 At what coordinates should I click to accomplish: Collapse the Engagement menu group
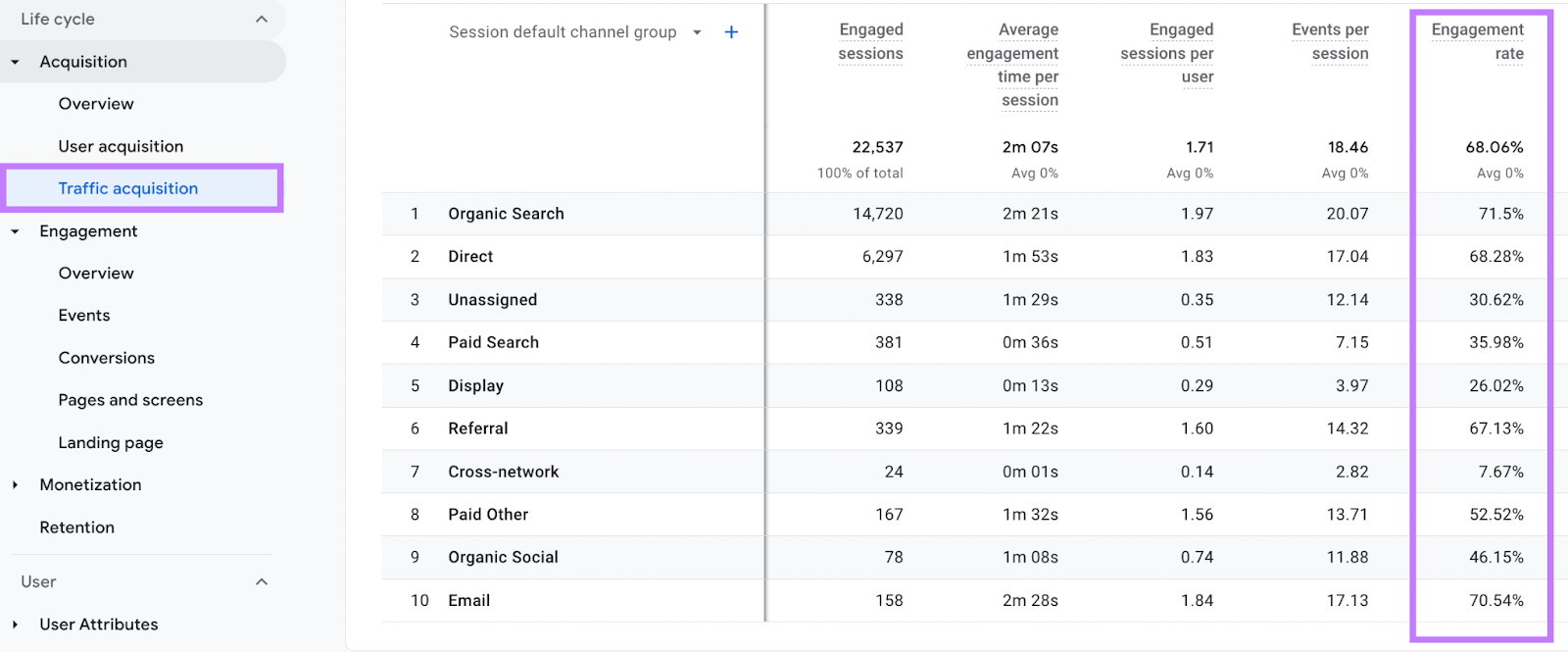click(16, 231)
